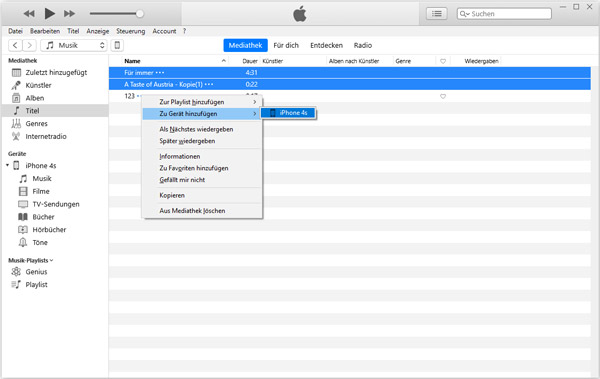Screen dimensions: 600x379
Task: Select A Taste of Austria - Kopie(1) track
Action: [x=350, y=84]
